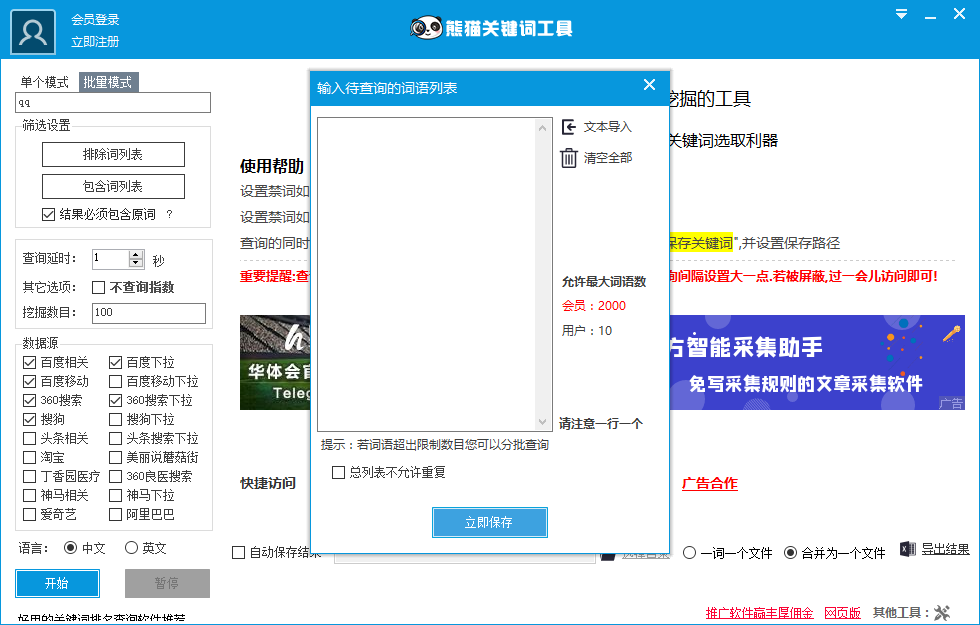Screen dimensions: 980x625
Task: Click the 华体会 ad banner image
Action: [275, 362]
